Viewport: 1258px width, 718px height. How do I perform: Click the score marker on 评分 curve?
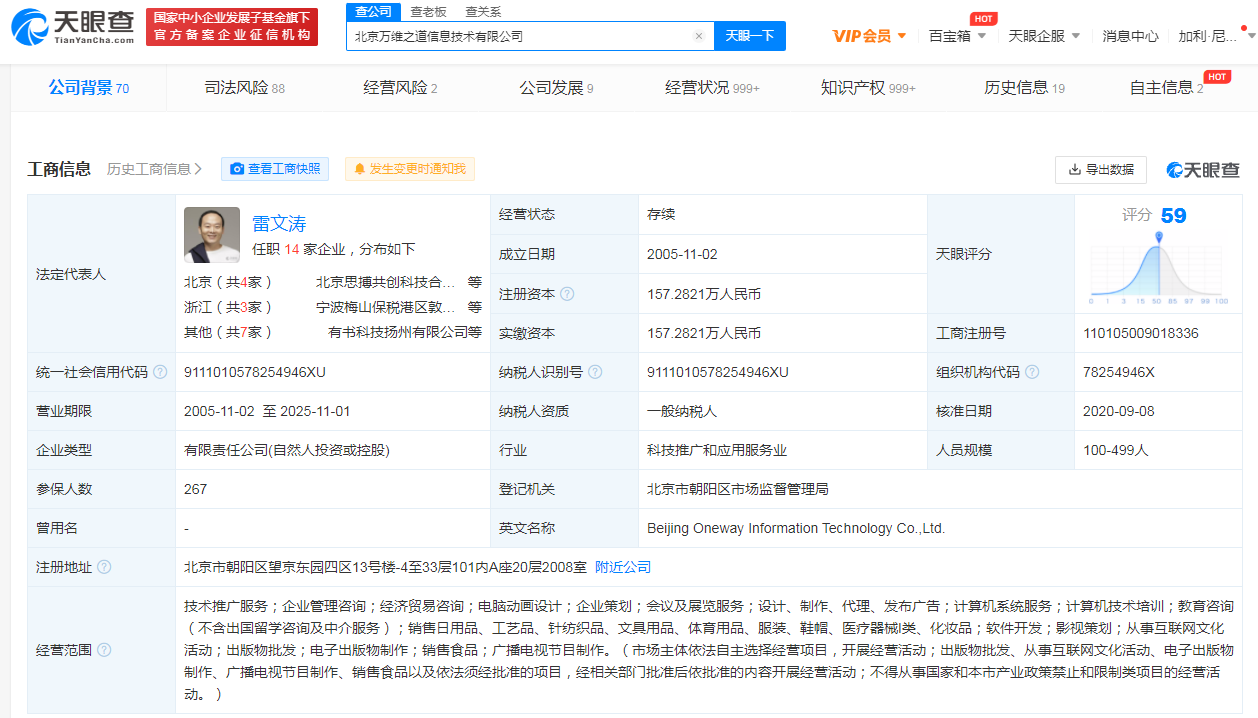[1159, 237]
